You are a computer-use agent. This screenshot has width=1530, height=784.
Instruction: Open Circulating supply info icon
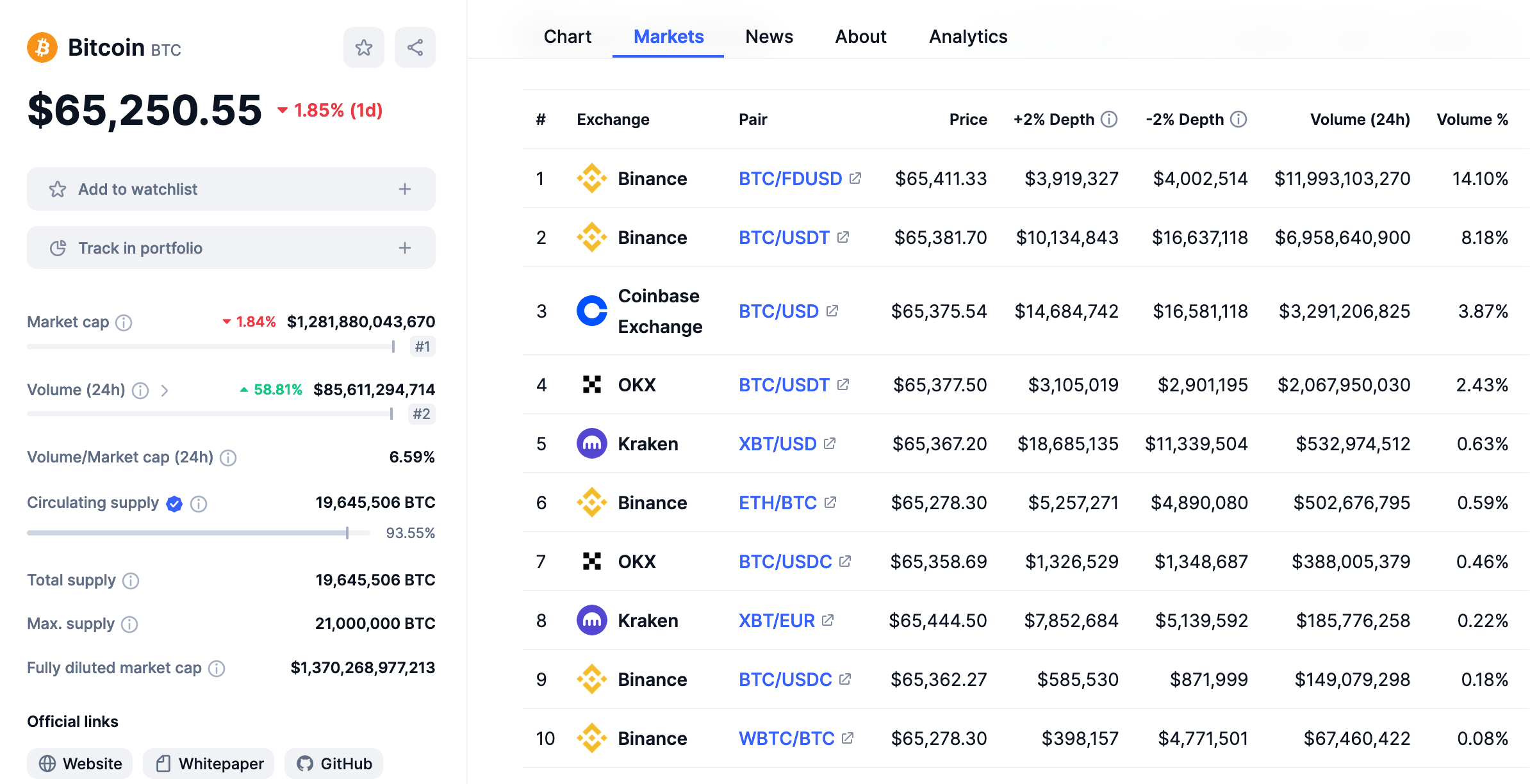point(199,504)
